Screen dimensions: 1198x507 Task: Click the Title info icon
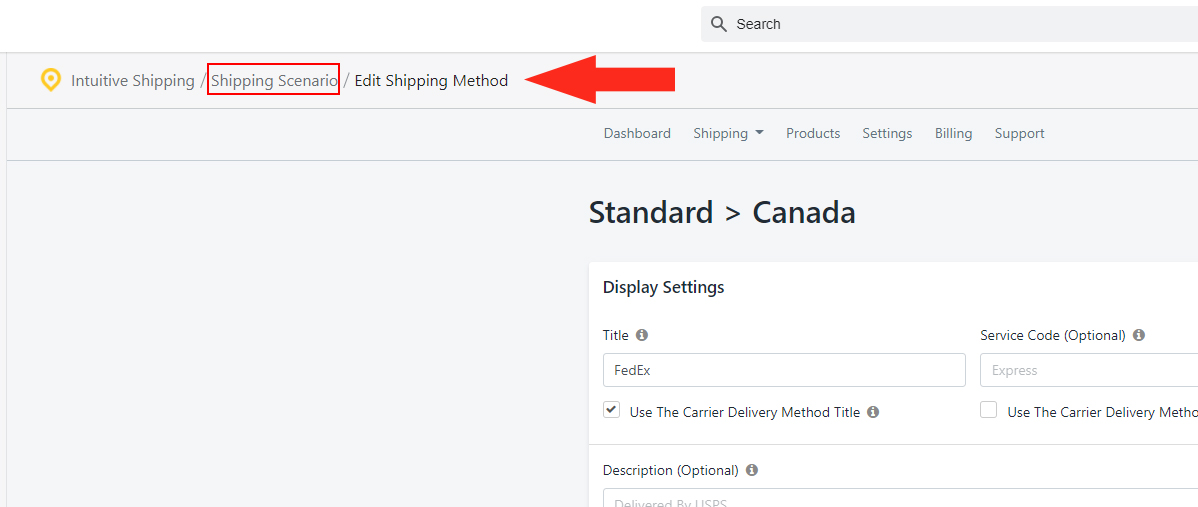coord(642,336)
